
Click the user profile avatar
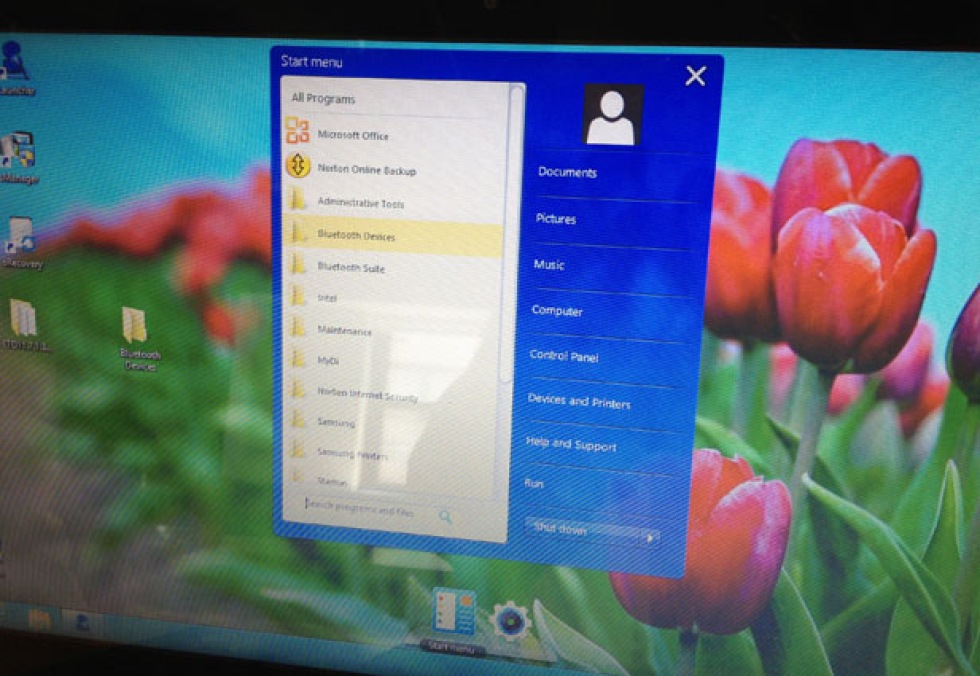click(x=611, y=114)
